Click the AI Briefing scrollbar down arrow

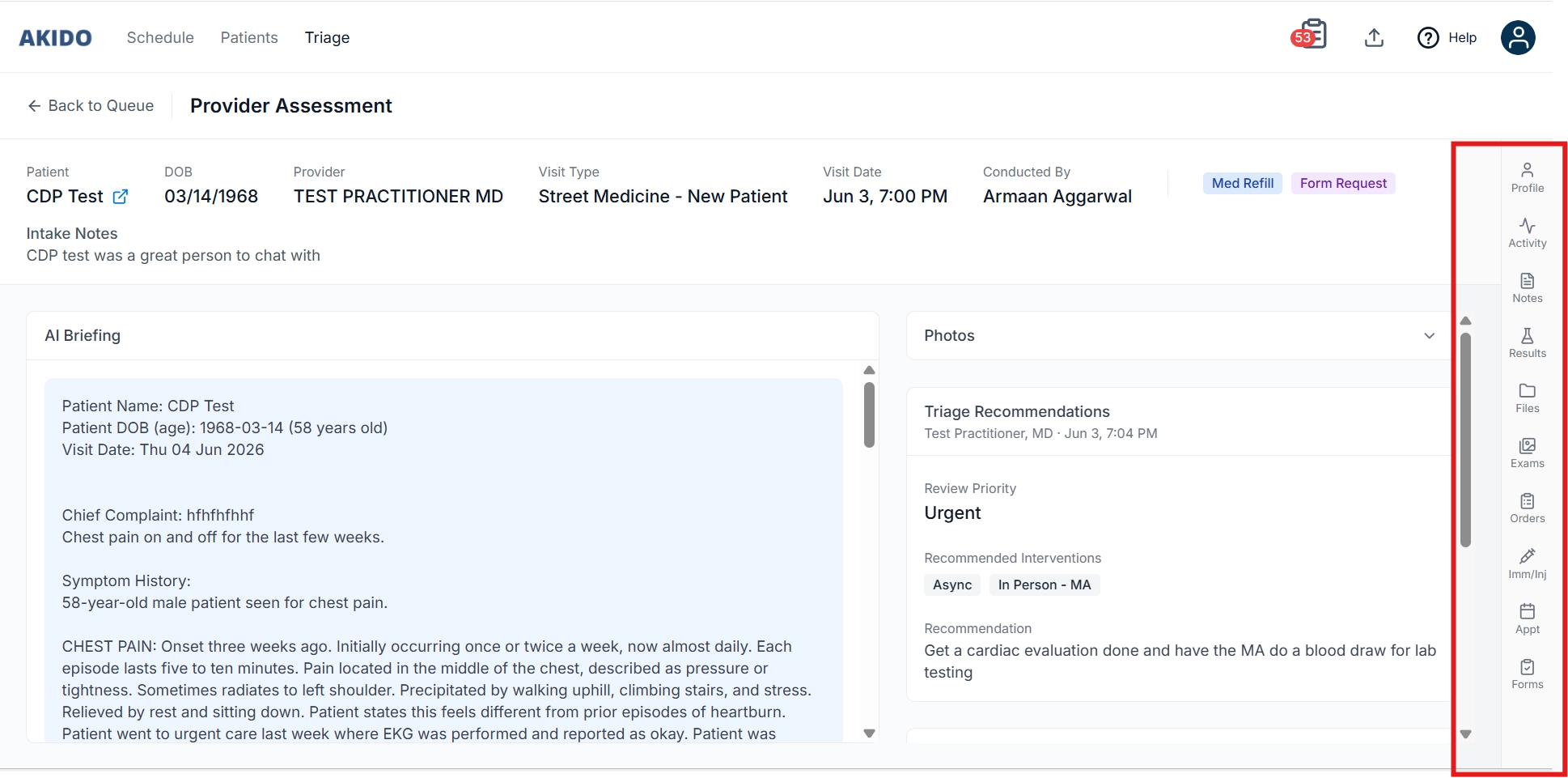869,733
